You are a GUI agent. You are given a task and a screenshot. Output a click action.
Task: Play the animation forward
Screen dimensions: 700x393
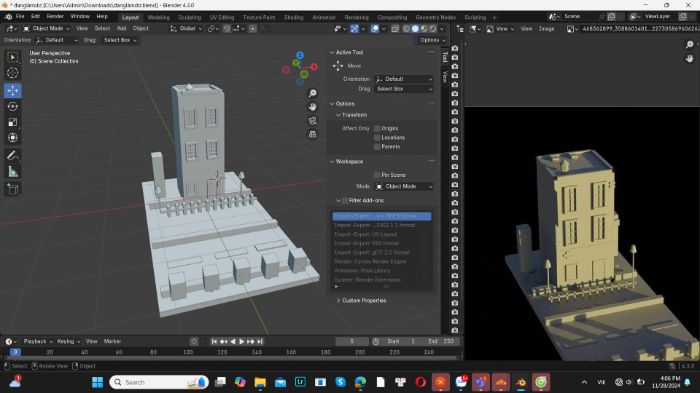pyautogui.click(x=242, y=341)
